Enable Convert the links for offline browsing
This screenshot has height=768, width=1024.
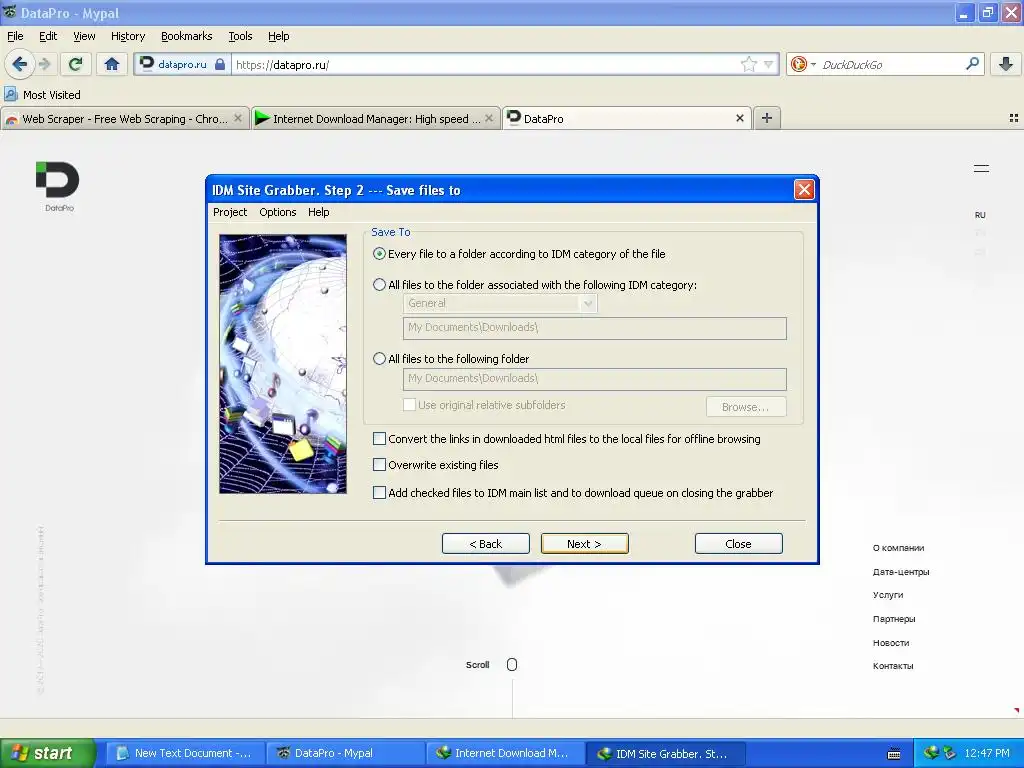pos(379,439)
